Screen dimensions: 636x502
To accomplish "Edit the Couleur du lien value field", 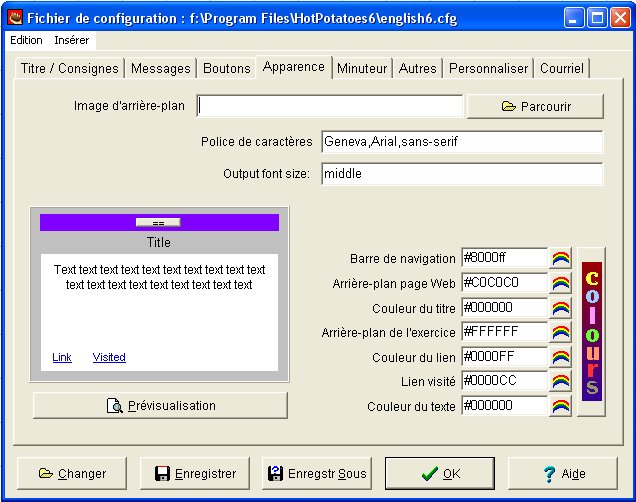I will (505, 356).
